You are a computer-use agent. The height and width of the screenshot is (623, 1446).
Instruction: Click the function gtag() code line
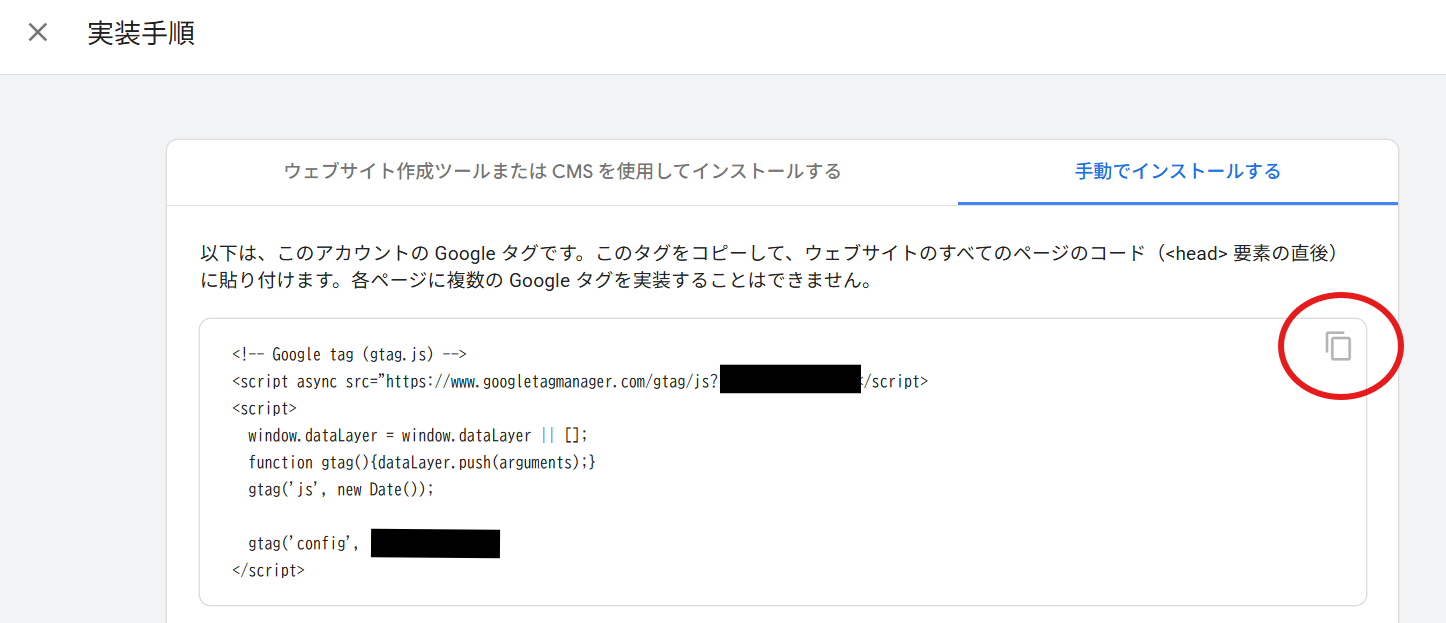pos(422,462)
